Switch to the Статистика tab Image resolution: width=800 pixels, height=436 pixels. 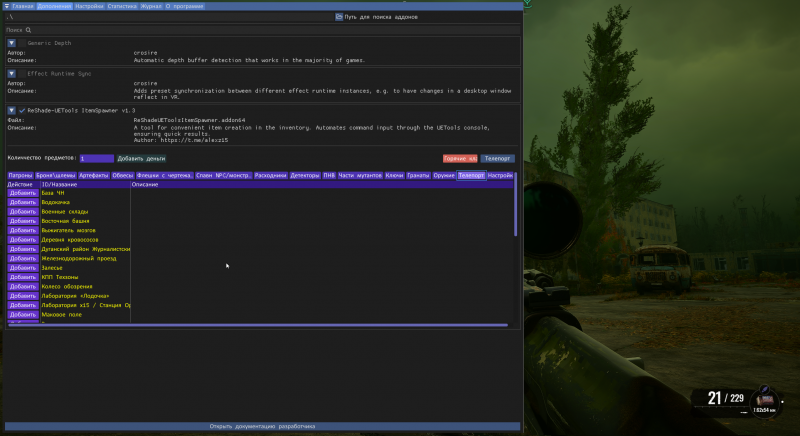coord(122,6)
